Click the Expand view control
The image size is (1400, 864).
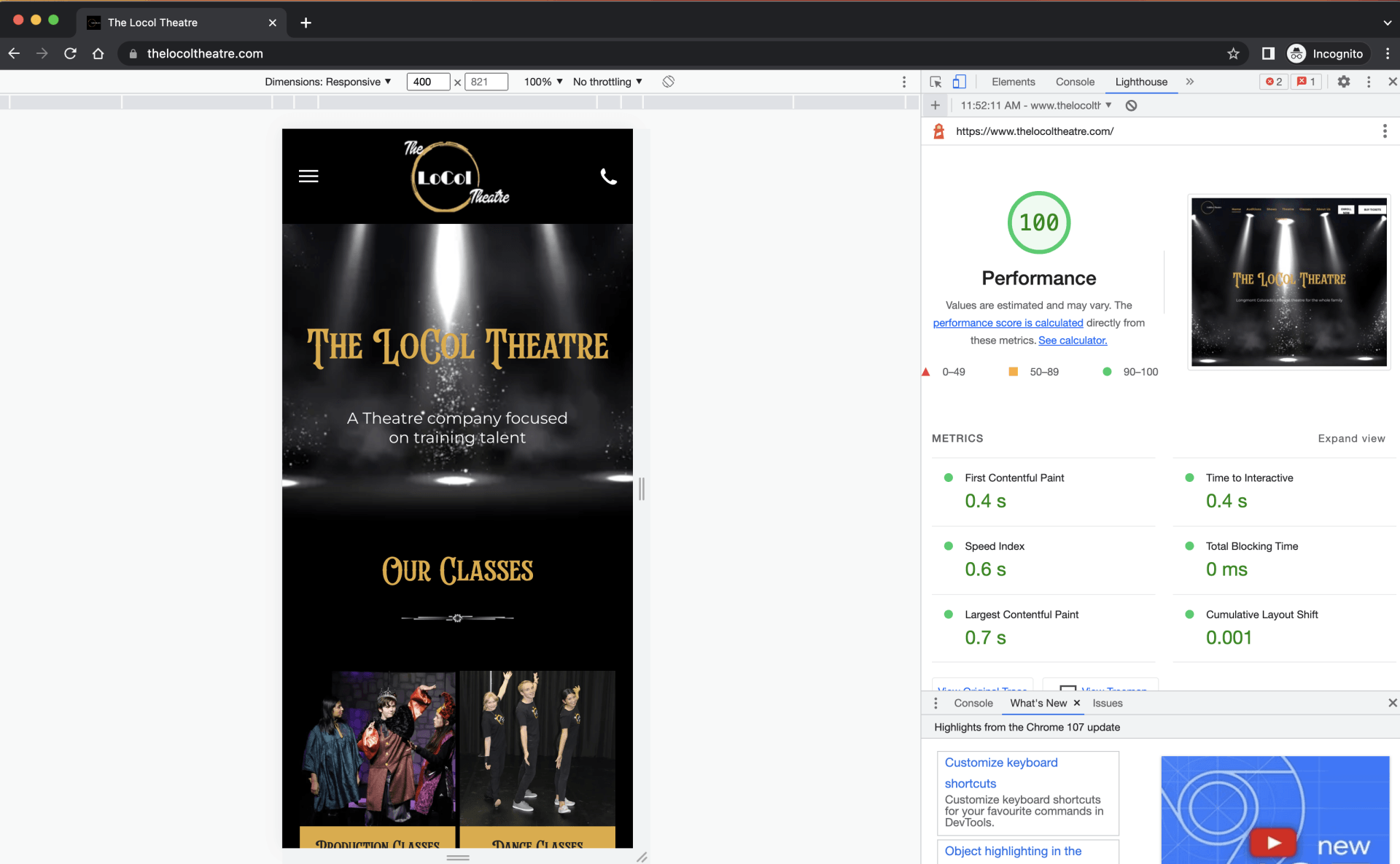coord(1351,438)
